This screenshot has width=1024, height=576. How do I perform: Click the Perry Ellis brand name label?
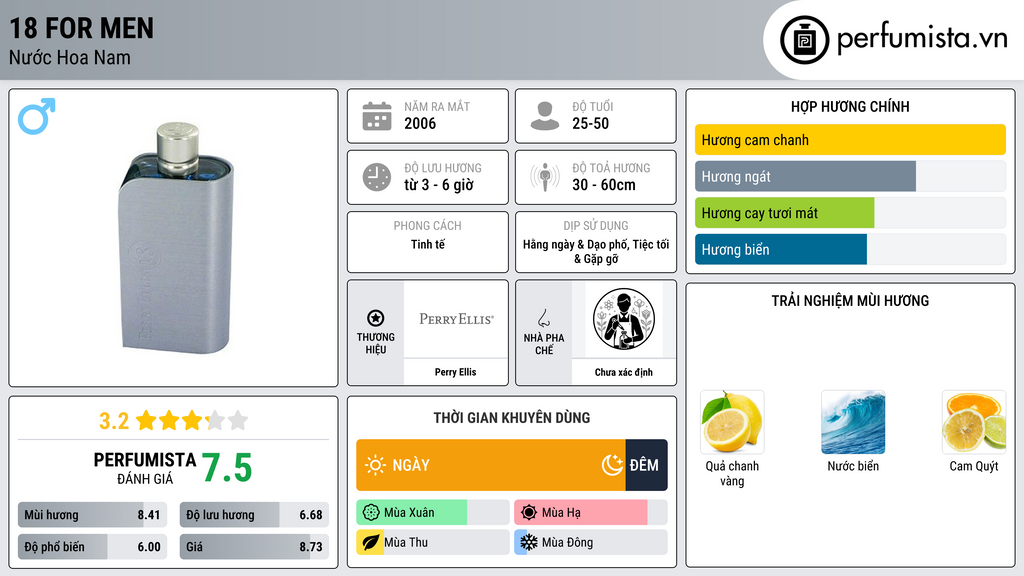click(455, 372)
